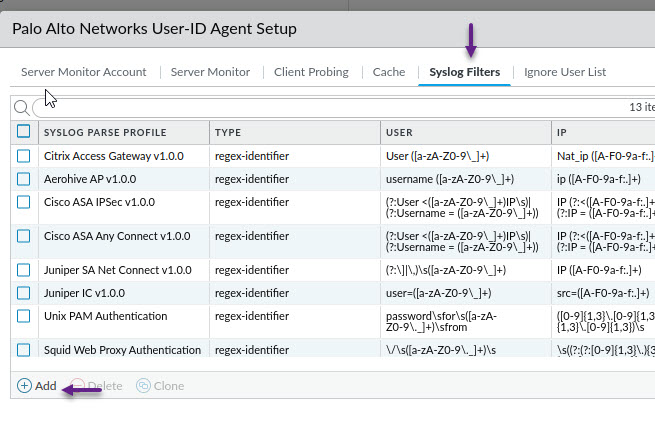Click the Add button label

(x=46, y=386)
